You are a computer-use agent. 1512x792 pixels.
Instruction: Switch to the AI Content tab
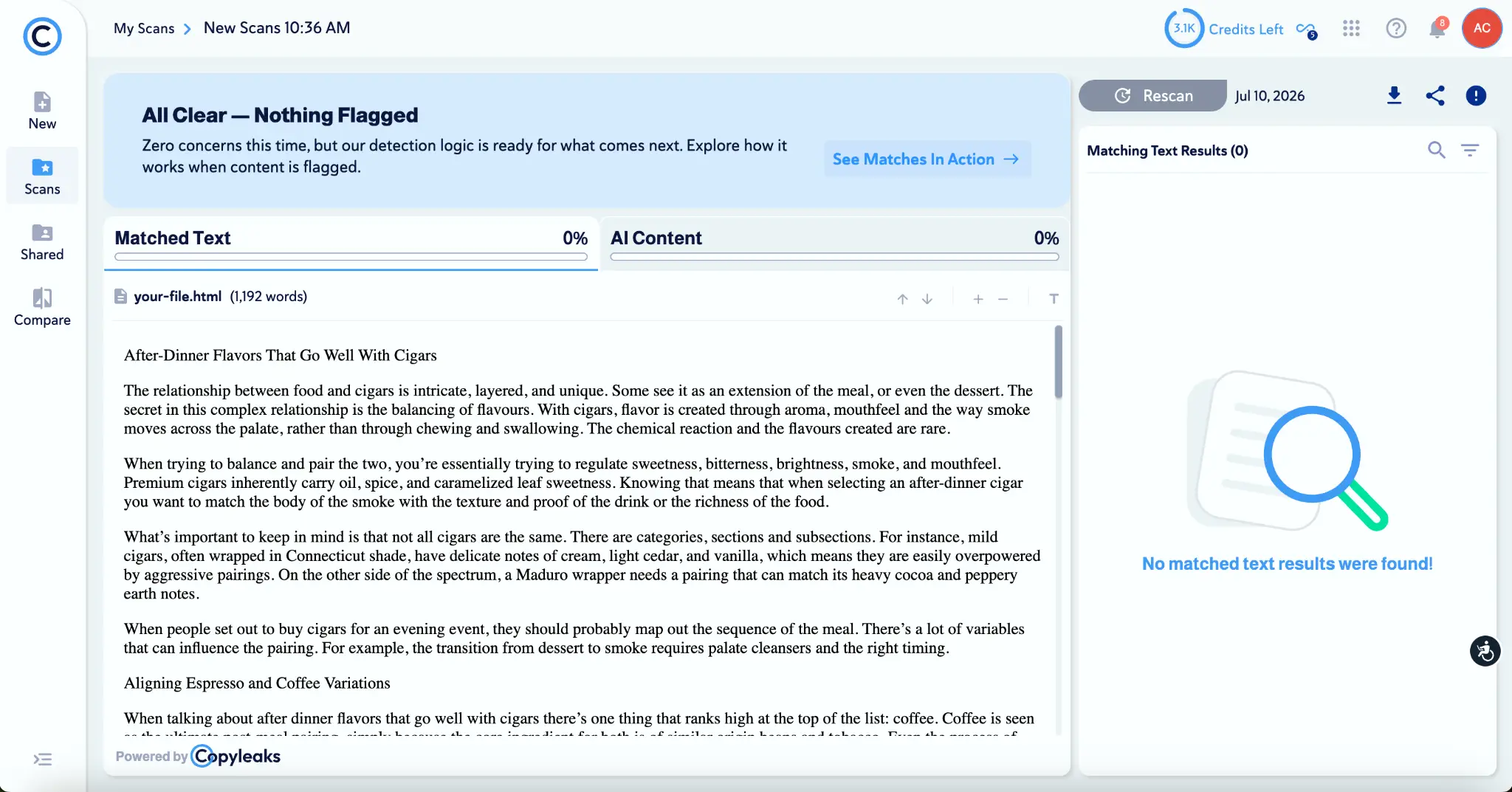(x=834, y=244)
